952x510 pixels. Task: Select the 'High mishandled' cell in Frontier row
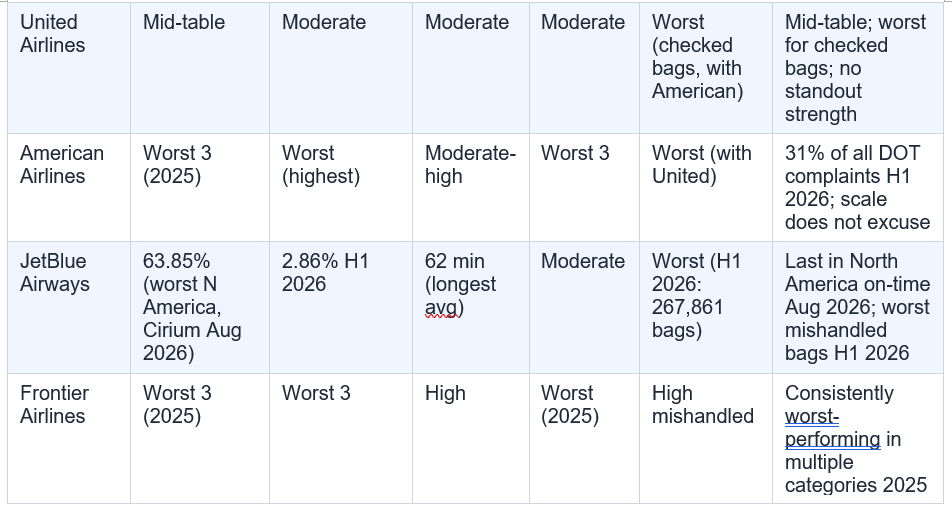point(706,438)
